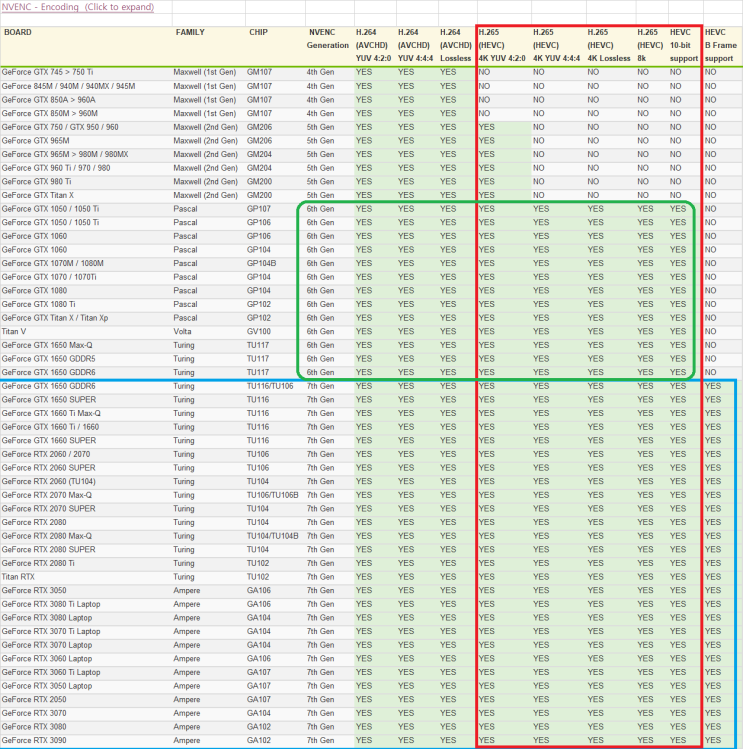Image resolution: width=743 pixels, height=749 pixels.
Task: Click 4K Lossless cell in GeForce RTX 2080 row
Action: [x=595, y=522]
